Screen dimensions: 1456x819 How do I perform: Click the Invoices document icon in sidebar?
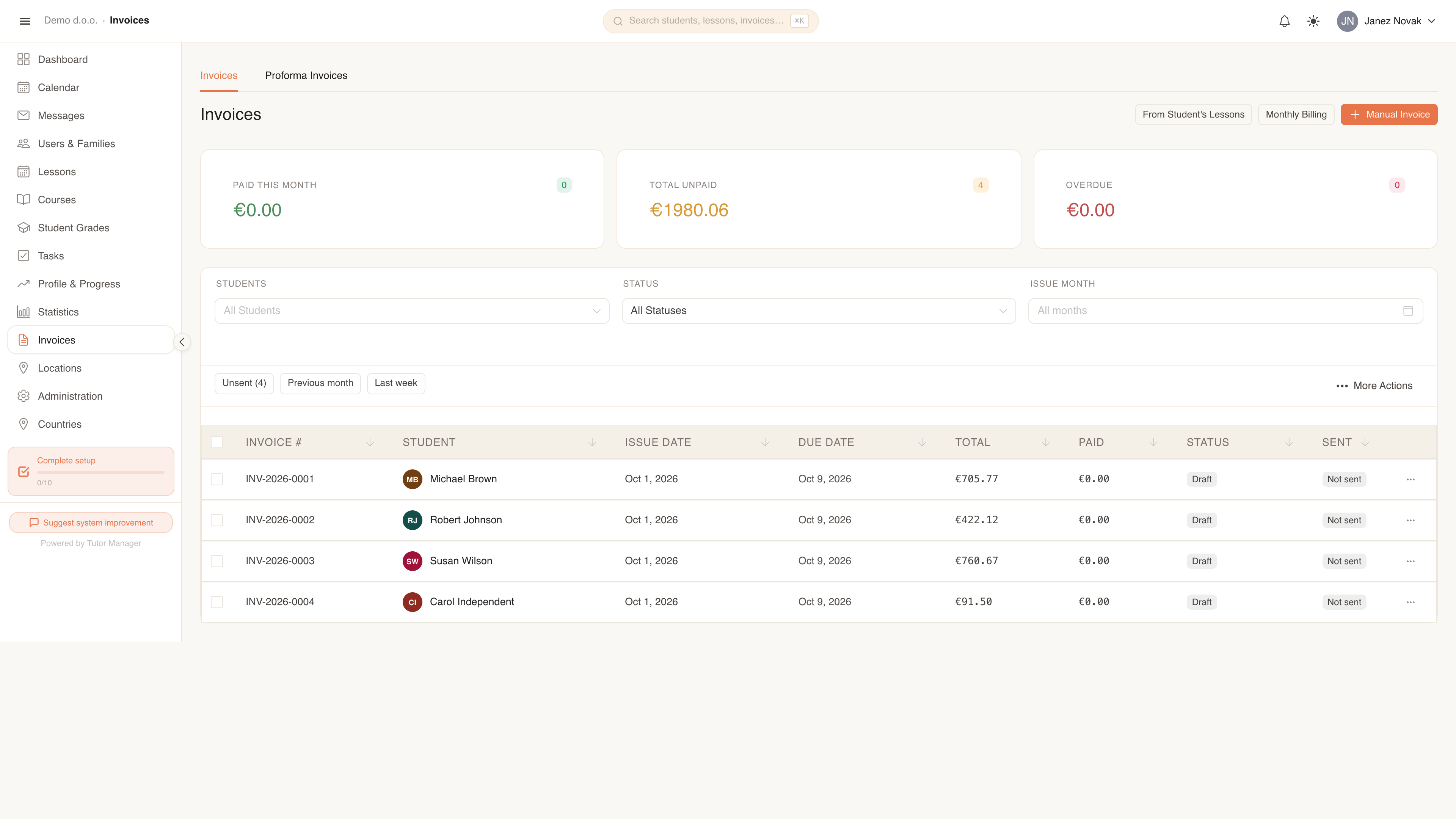(23, 340)
